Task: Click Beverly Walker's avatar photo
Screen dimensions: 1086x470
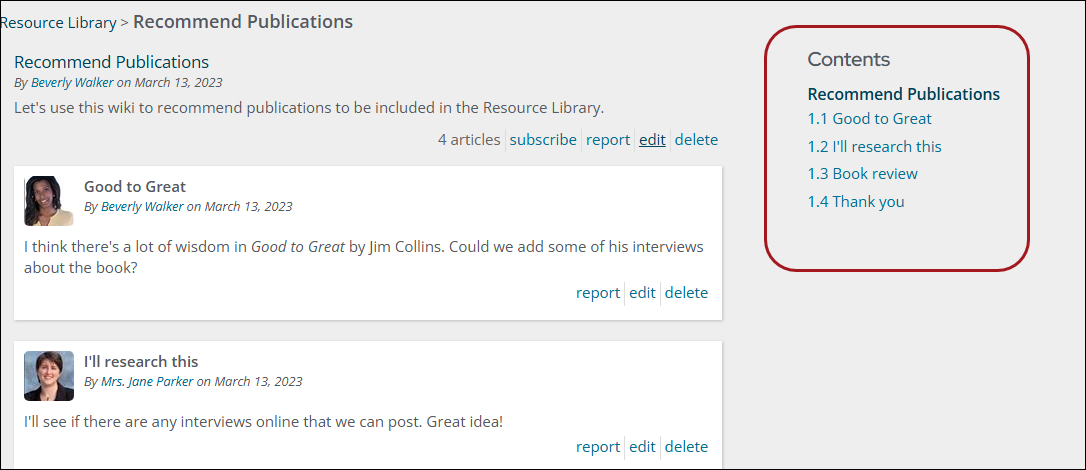Action: [x=48, y=201]
